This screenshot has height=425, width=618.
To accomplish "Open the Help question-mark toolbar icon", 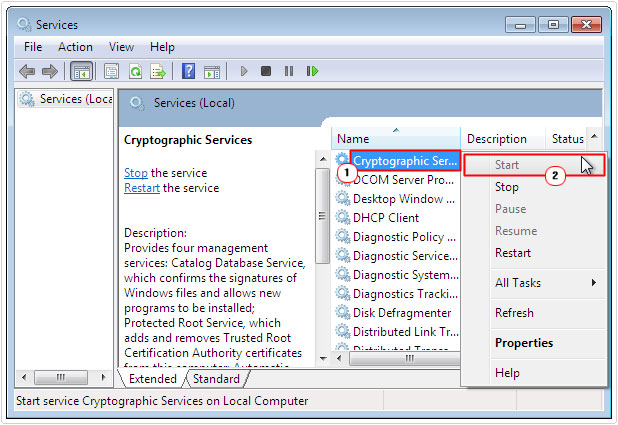I will [x=188, y=71].
